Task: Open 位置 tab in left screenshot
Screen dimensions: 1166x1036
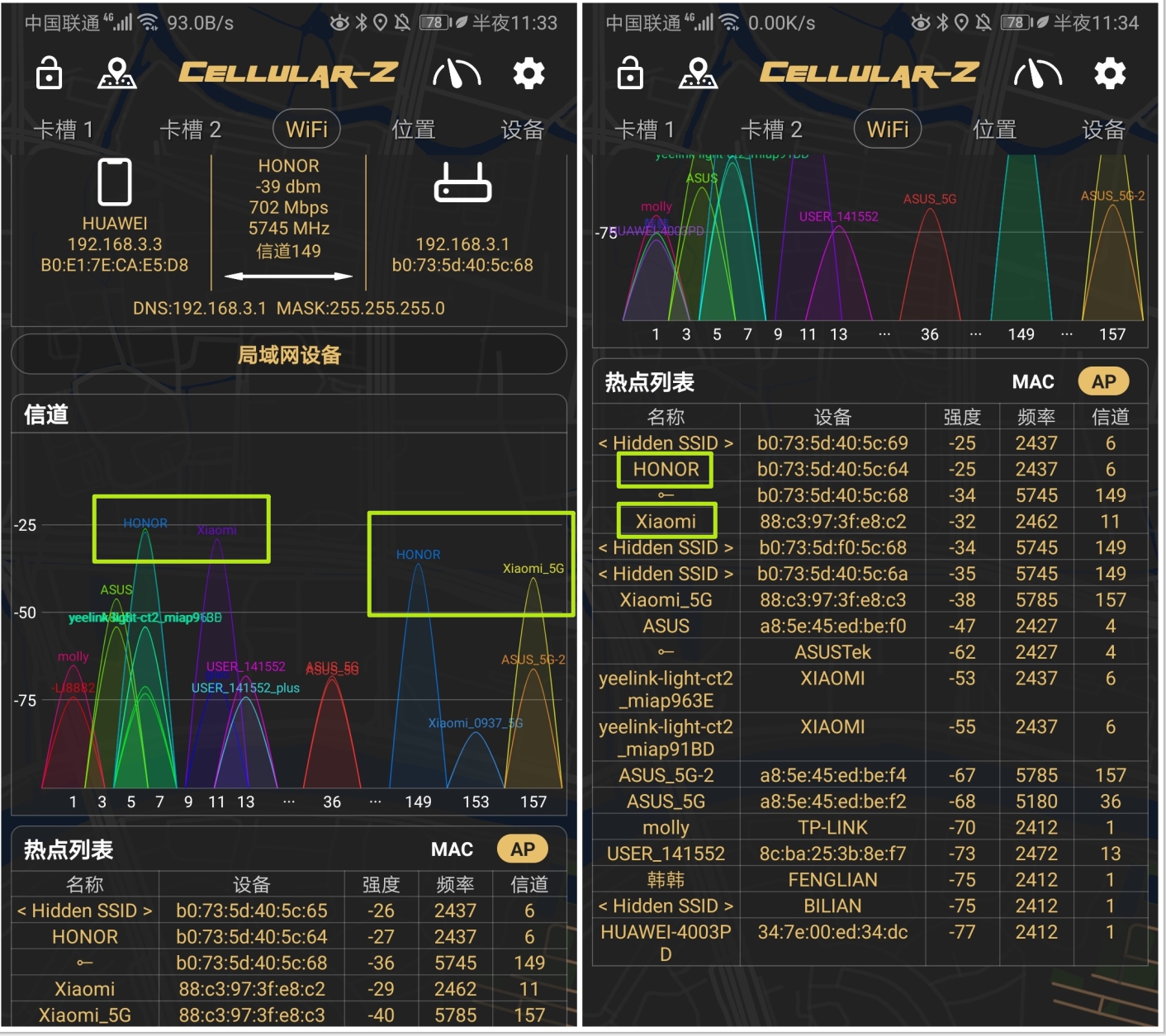Action: [414, 130]
